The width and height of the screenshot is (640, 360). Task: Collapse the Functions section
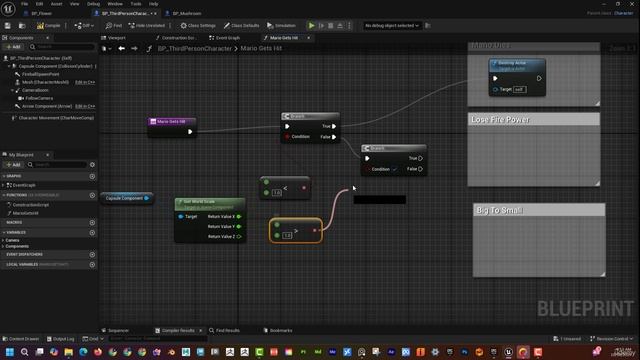4,196
